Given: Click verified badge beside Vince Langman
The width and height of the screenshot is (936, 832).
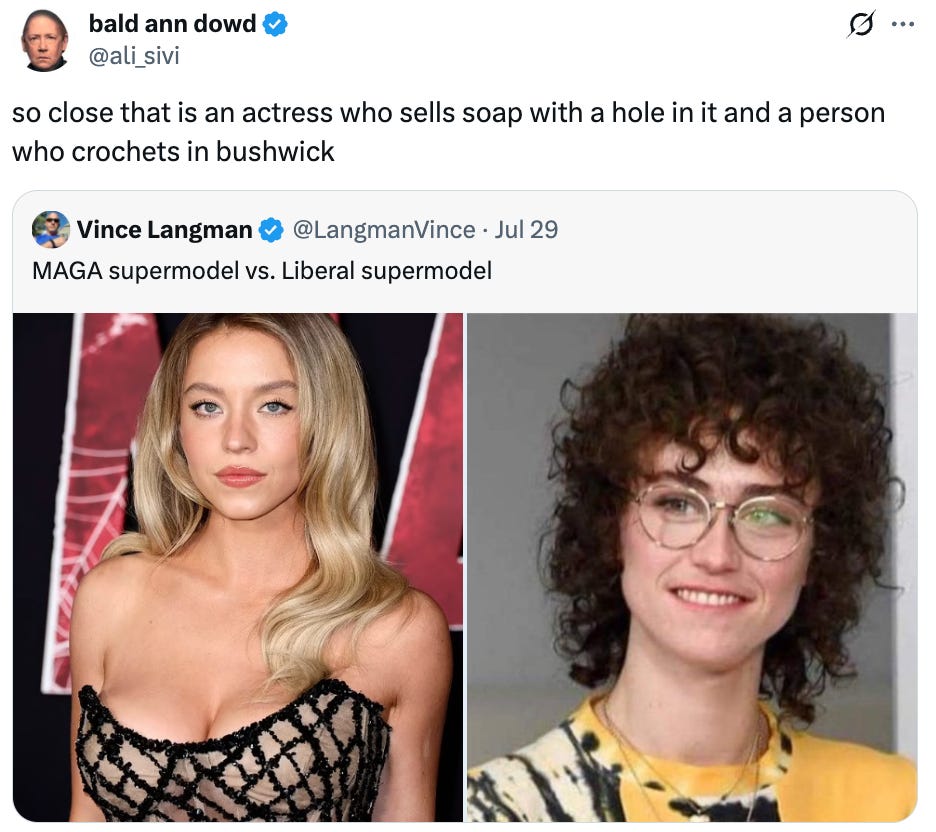Looking at the screenshot, I should point(271,230).
